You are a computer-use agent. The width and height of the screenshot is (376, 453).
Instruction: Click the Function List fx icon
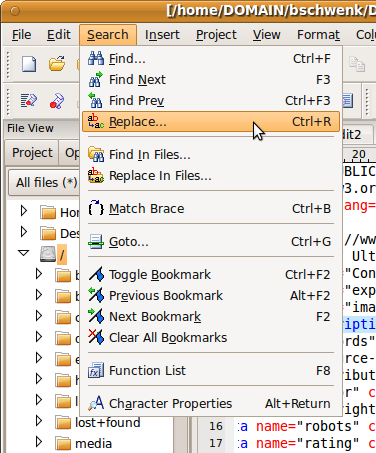coord(96,371)
